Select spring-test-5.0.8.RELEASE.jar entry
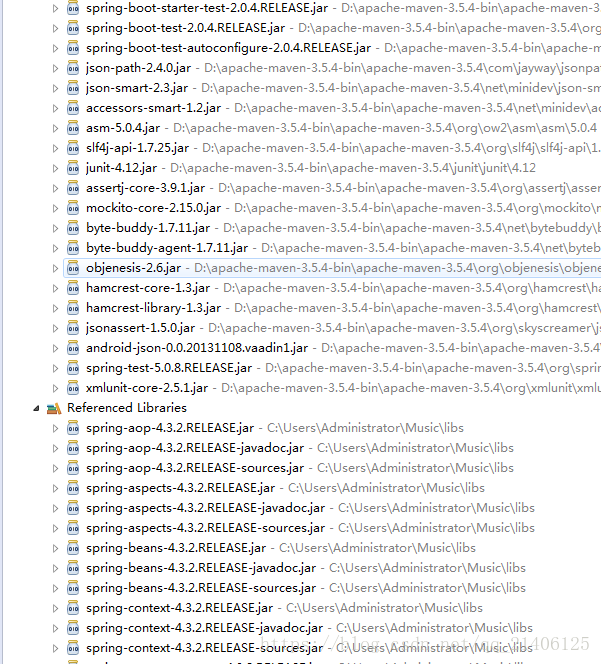This screenshot has width=601, height=664. coord(169,368)
